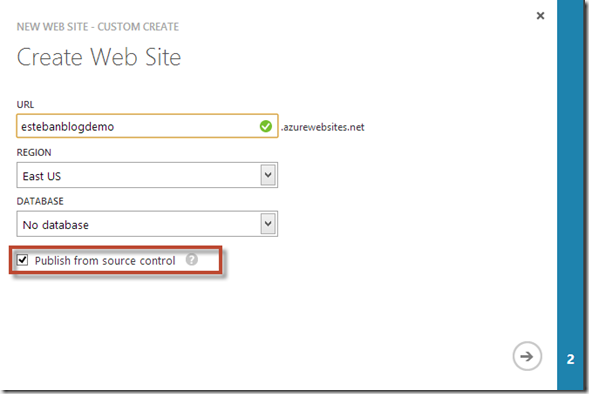Expand the Database dropdown arrow

click(268, 224)
